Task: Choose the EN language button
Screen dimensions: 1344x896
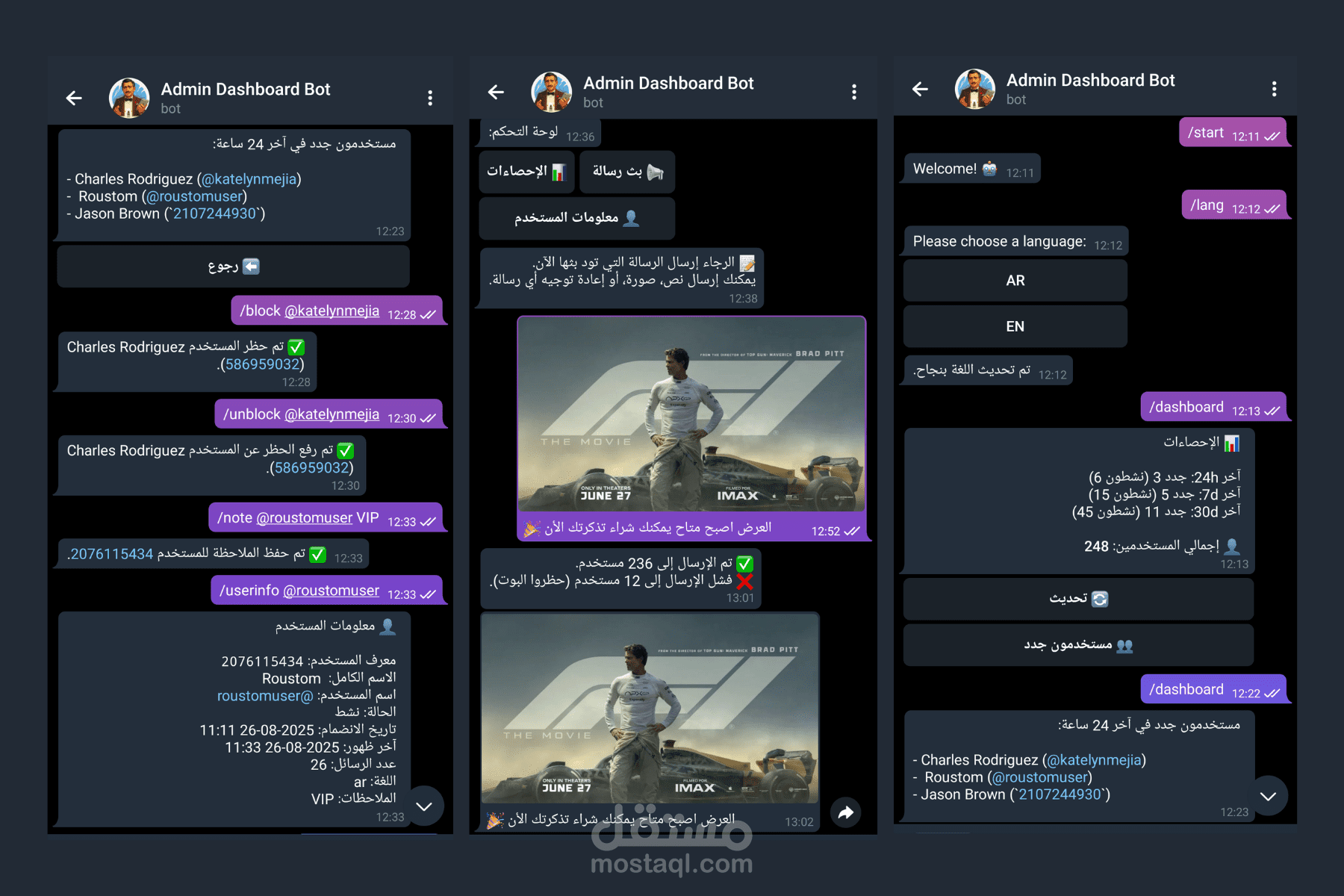Action: click(1015, 326)
